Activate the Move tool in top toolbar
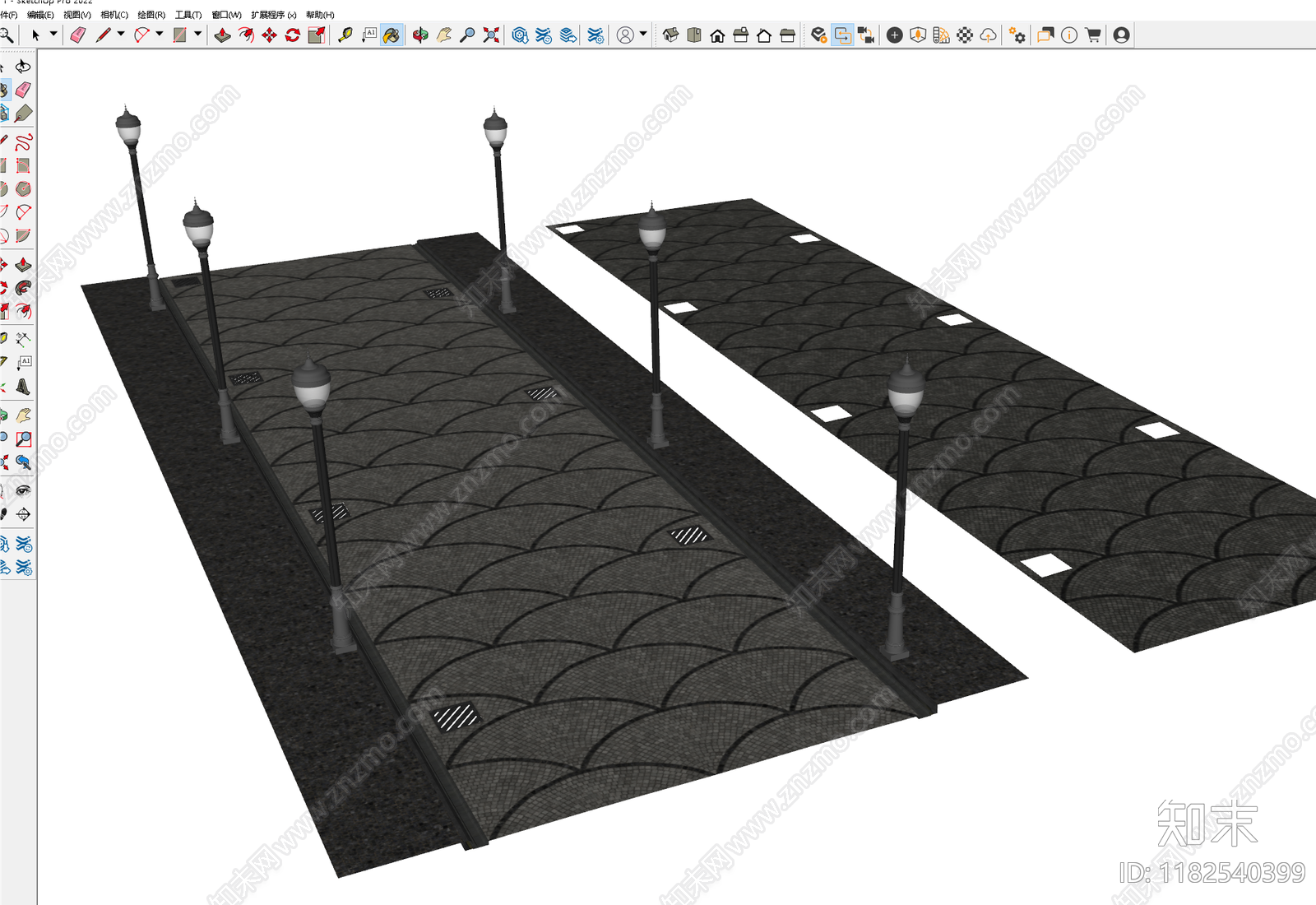Screen dimensions: 1316x905 click(269, 35)
